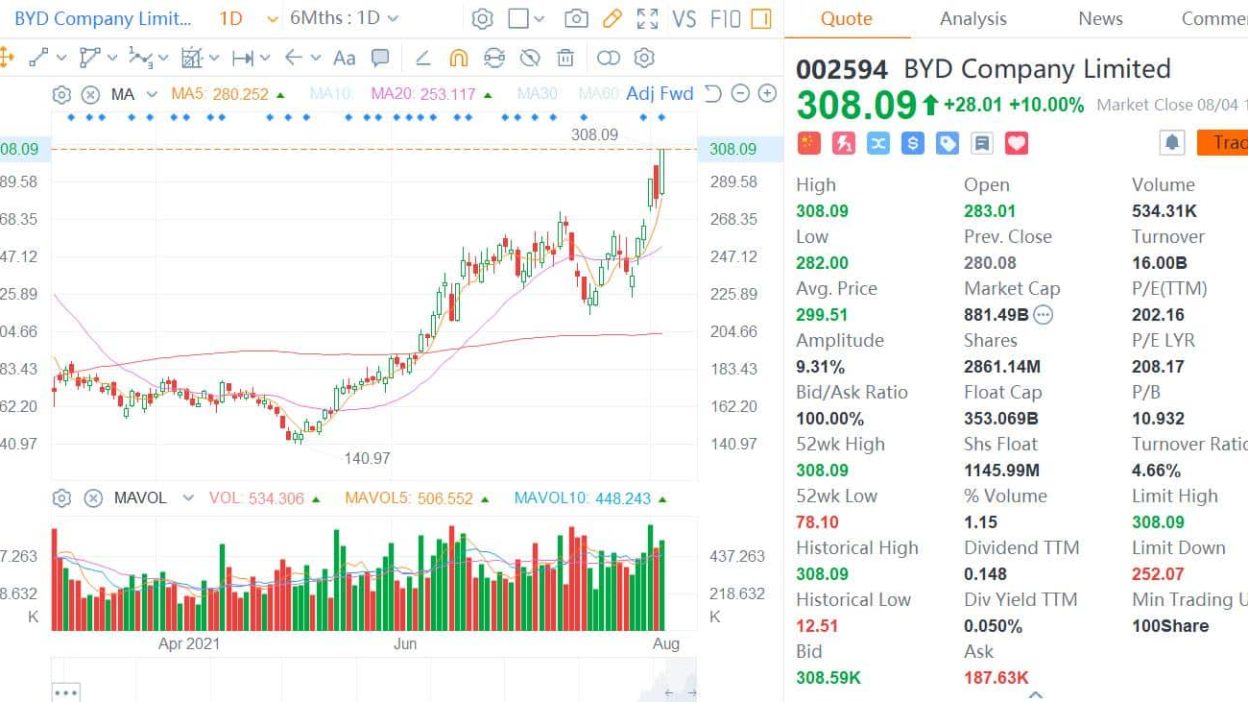This screenshot has width=1248, height=702.
Task: Expand the trend line tool options arrow
Action: click(62, 58)
